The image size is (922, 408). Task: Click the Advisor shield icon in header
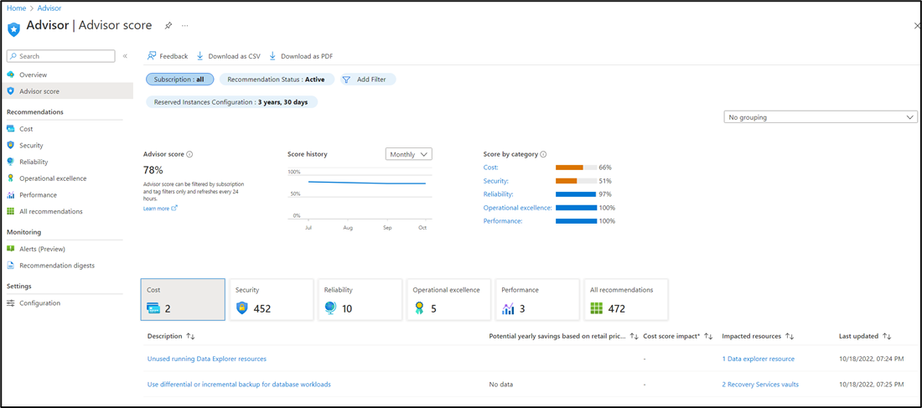[x=14, y=28]
